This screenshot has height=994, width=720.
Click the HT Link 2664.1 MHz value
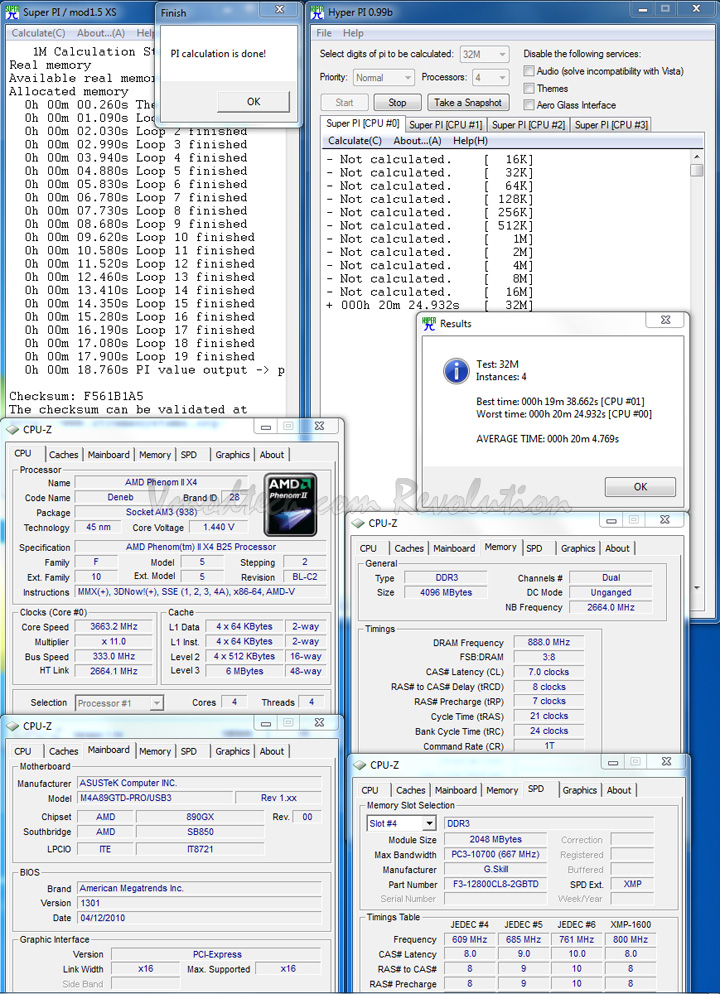pyautogui.click(x=114, y=671)
